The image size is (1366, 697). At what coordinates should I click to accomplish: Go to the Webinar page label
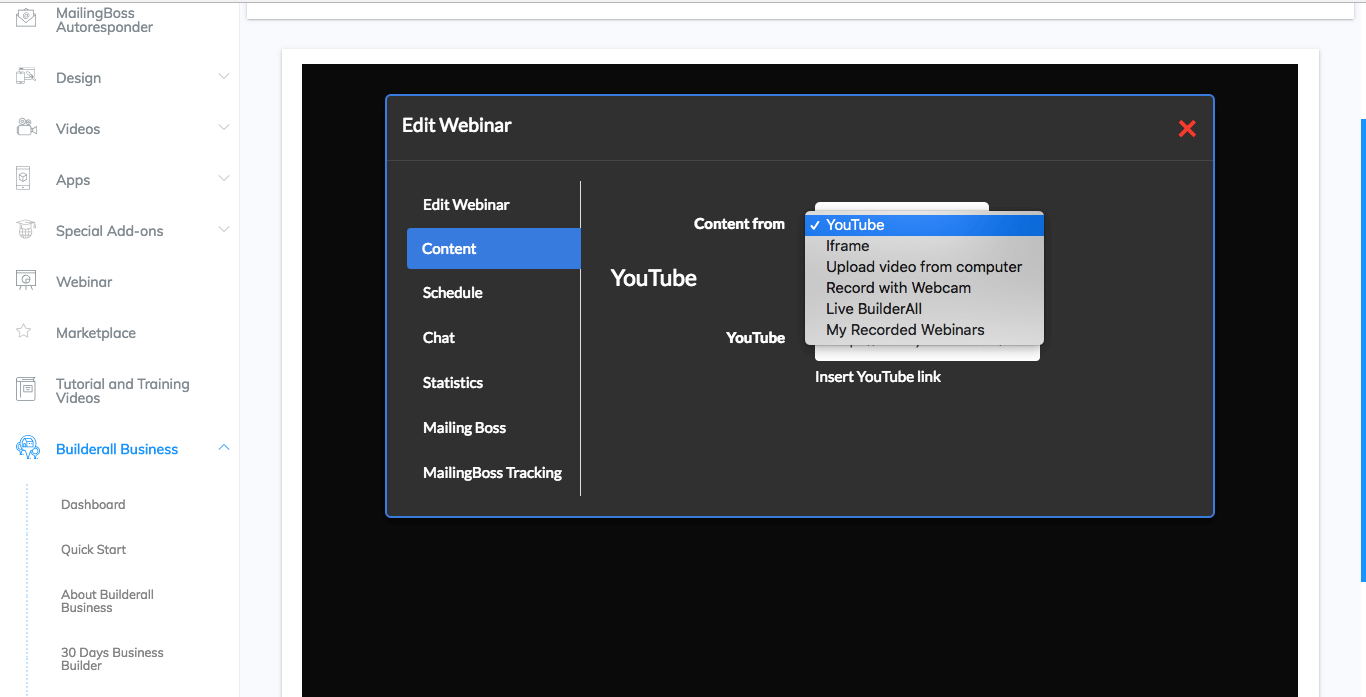[x=84, y=282]
